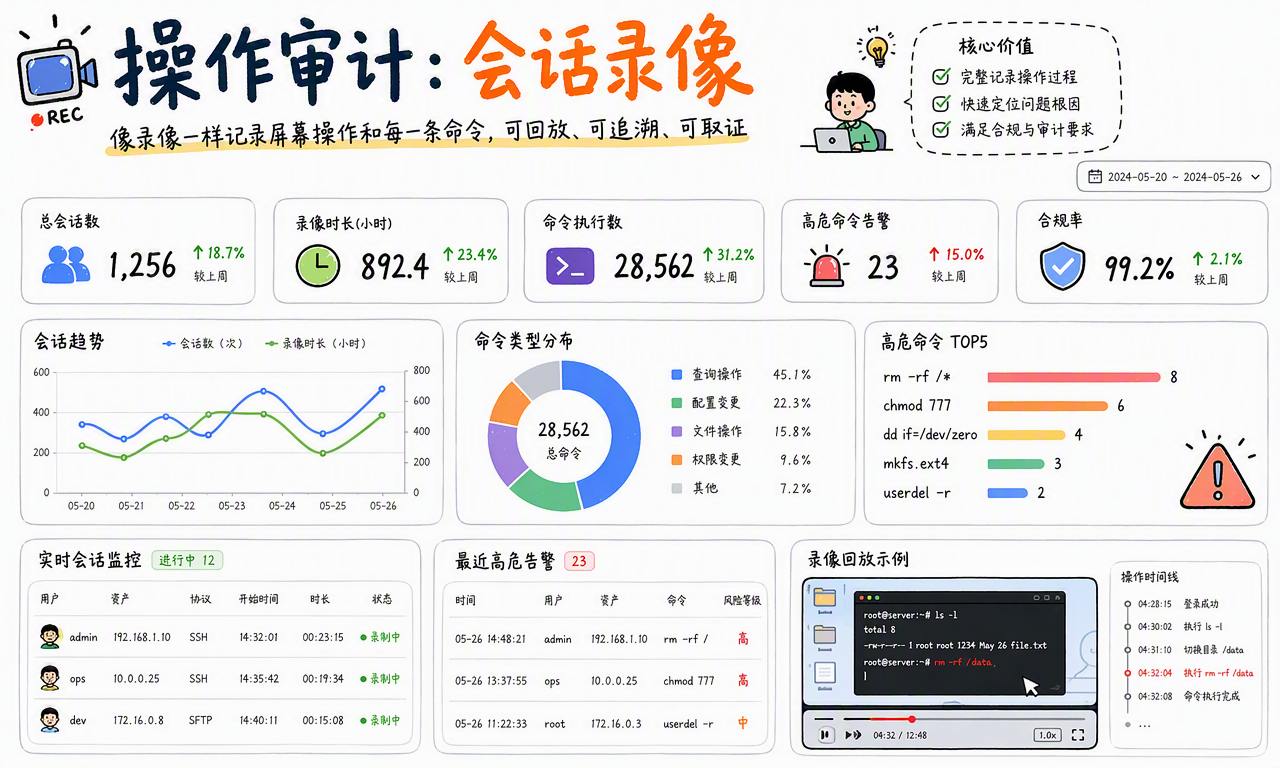Click the 中 risk level for userdel -r alert
Viewport: 1280px width, 768px height.
tap(743, 723)
